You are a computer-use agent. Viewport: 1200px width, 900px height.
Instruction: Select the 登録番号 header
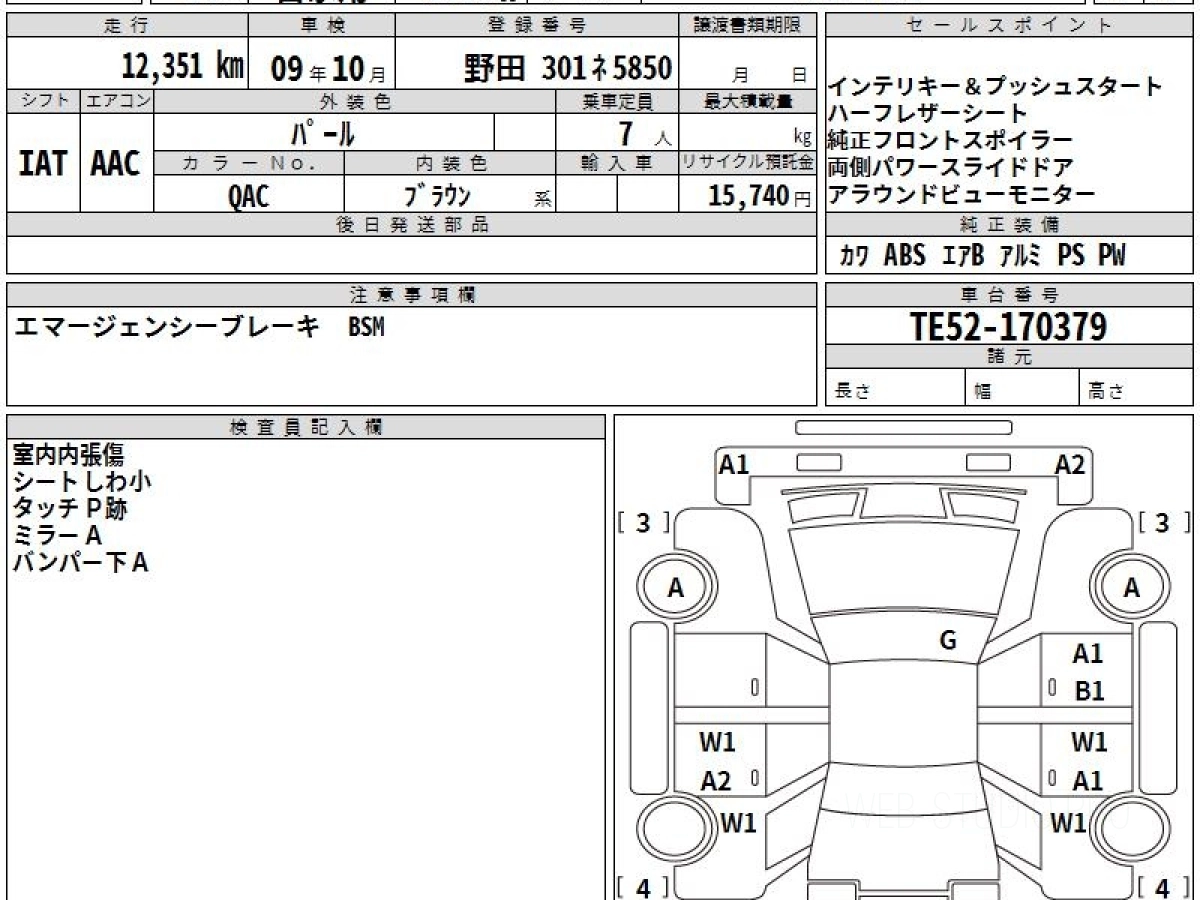click(538, 26)
